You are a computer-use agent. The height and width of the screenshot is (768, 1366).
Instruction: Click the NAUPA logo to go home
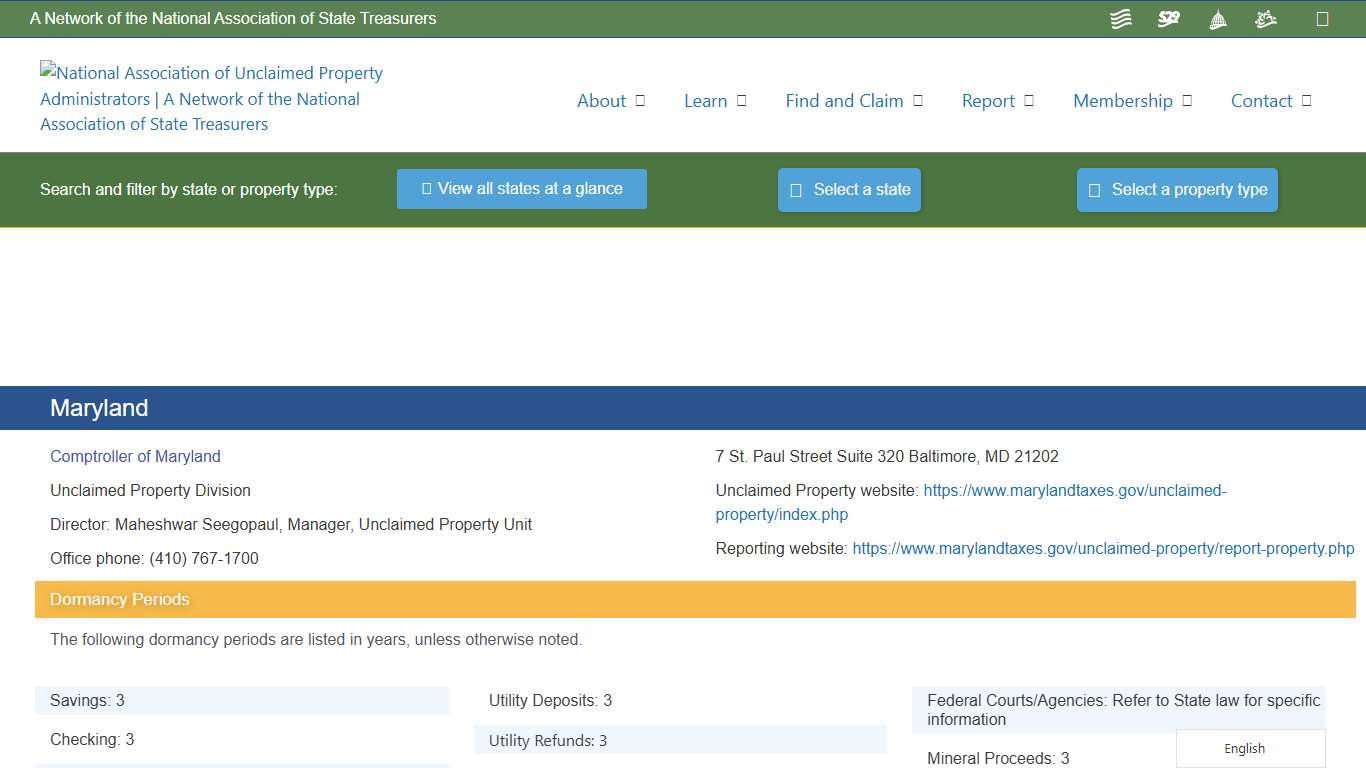[210, 97]
